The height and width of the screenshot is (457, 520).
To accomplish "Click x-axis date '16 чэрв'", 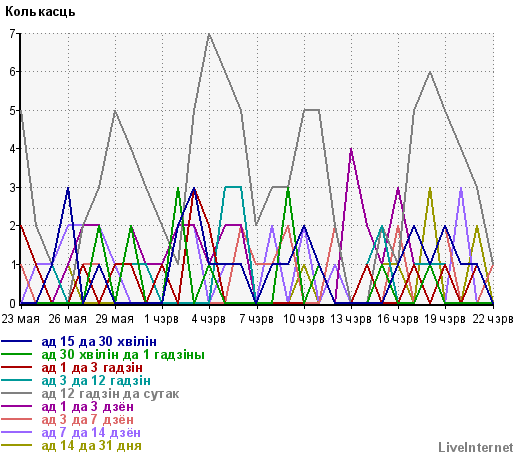I will [x=398, y=319].
